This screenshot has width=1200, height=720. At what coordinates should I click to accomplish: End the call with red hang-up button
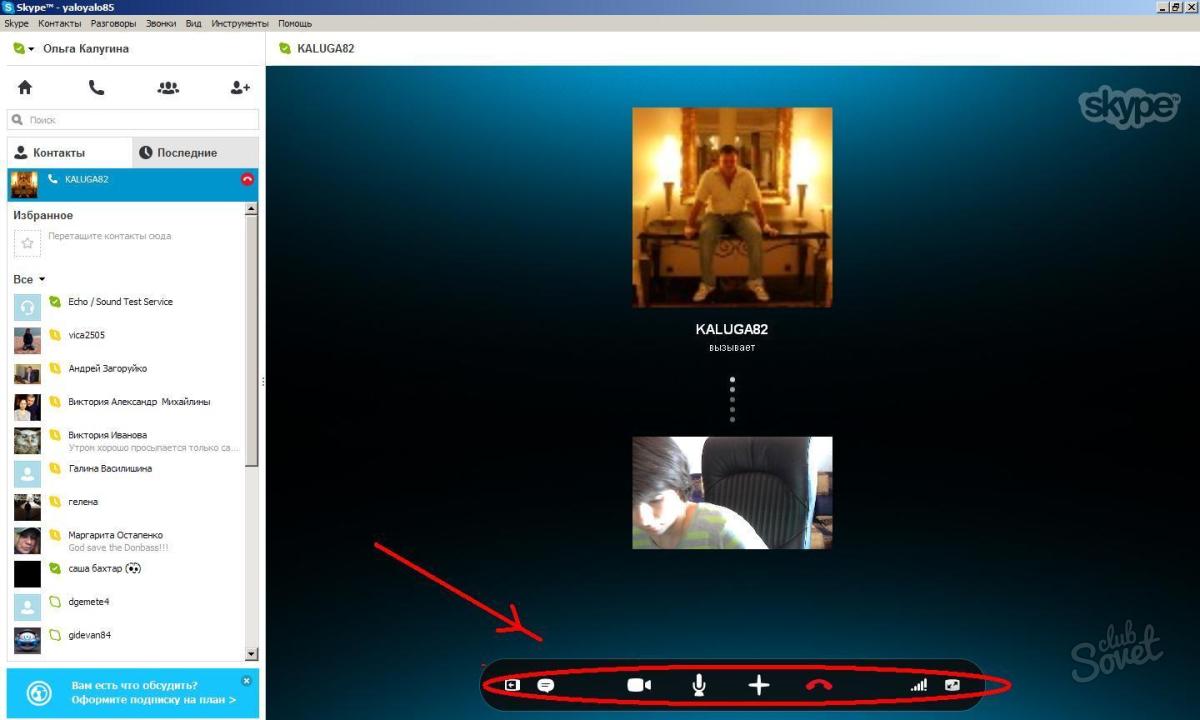pos(819,686)
